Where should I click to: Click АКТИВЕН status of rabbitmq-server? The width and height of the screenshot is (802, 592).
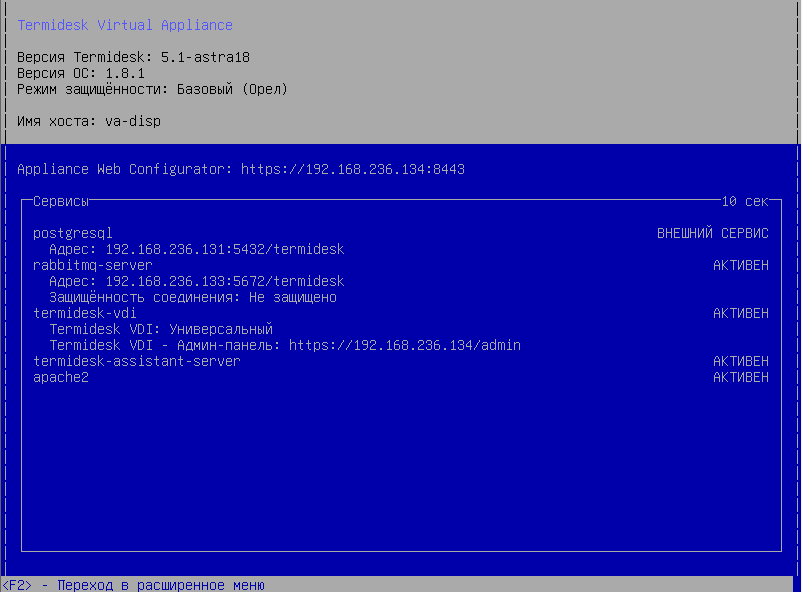[x=741, y=265]
